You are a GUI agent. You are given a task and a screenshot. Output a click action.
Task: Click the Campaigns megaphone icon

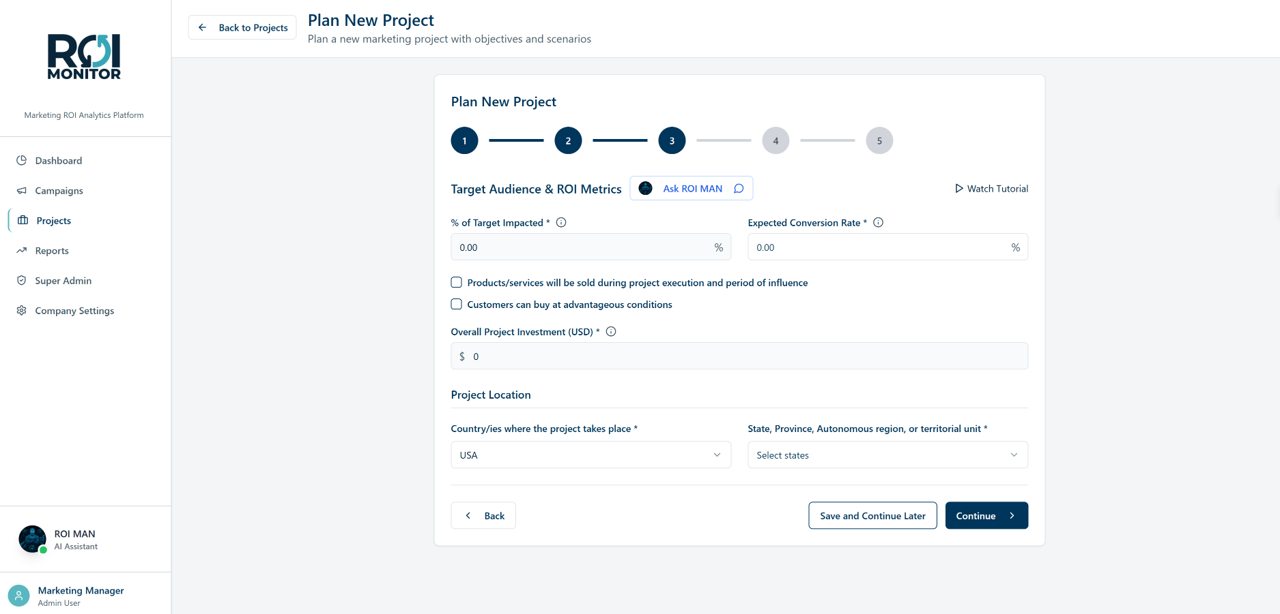[22, 190]
